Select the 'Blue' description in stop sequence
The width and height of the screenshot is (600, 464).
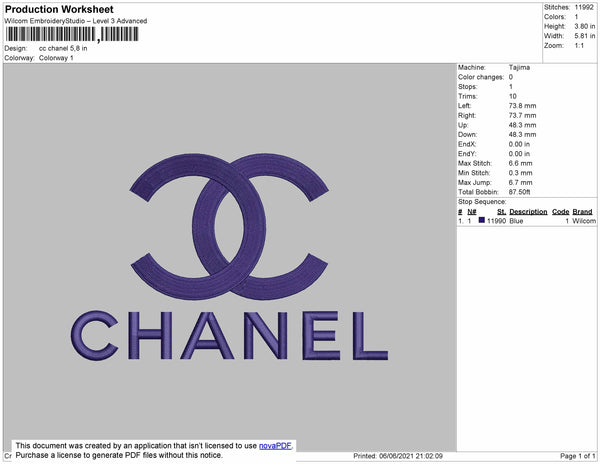516,221
